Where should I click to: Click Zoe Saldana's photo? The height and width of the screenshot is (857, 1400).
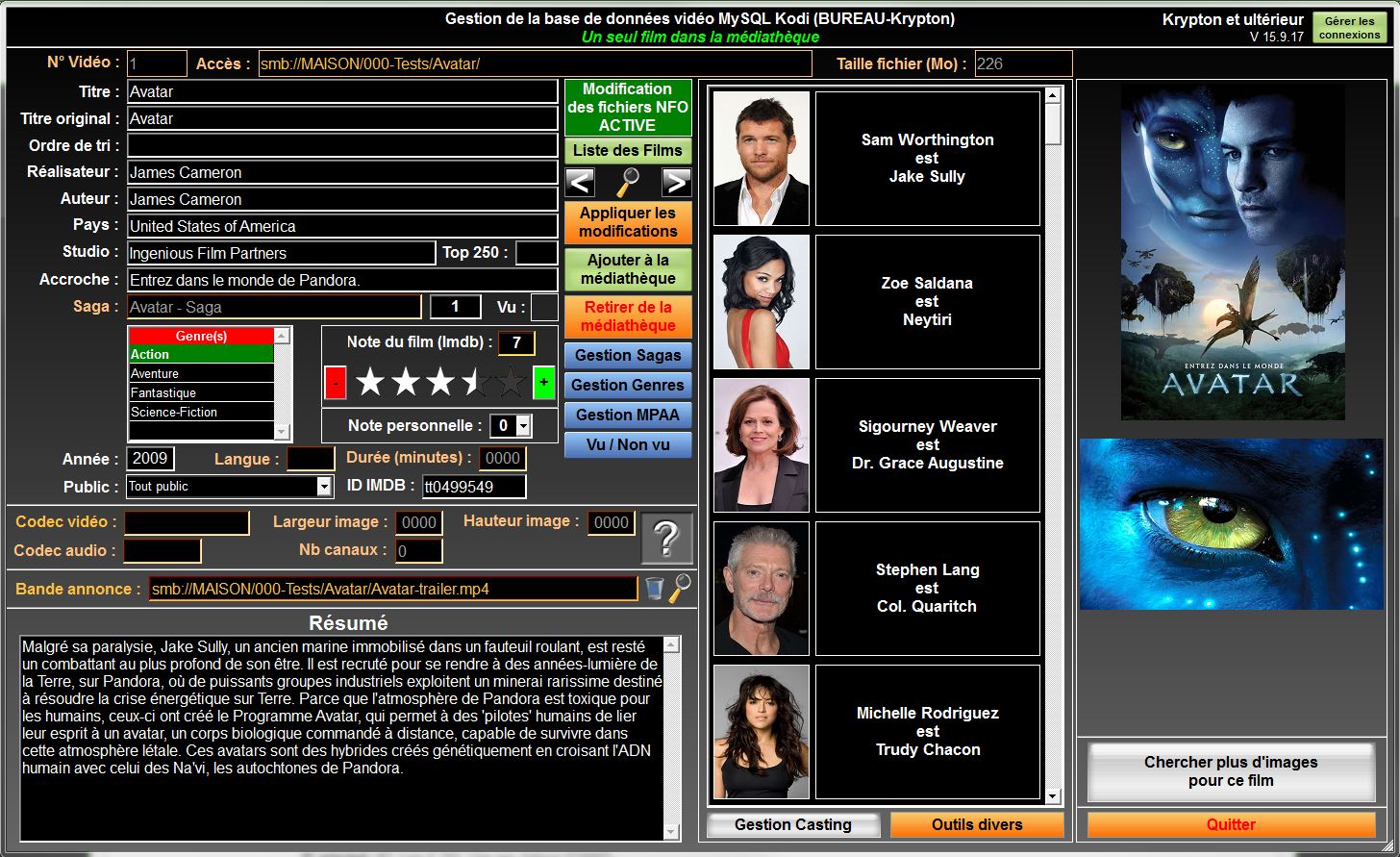762,302
